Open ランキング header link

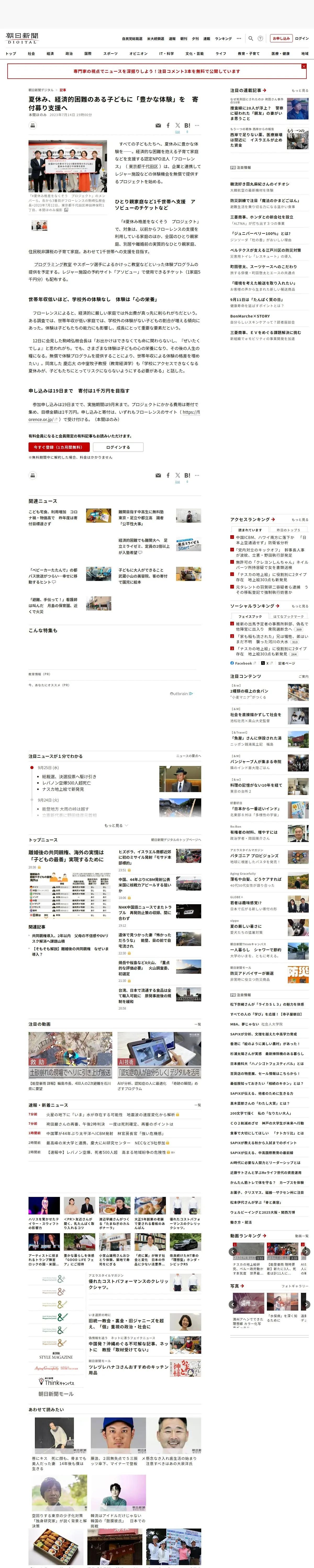223,38
